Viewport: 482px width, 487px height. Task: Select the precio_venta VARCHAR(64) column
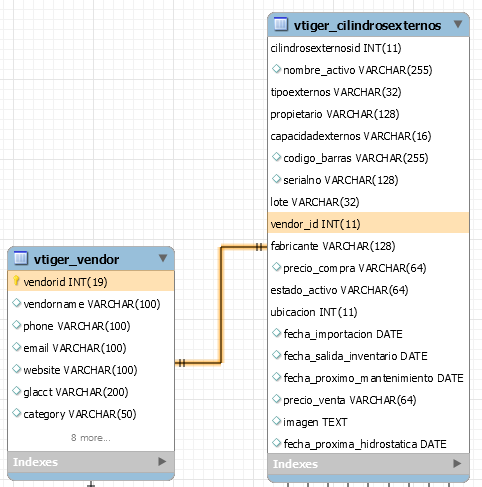point(368,400)
